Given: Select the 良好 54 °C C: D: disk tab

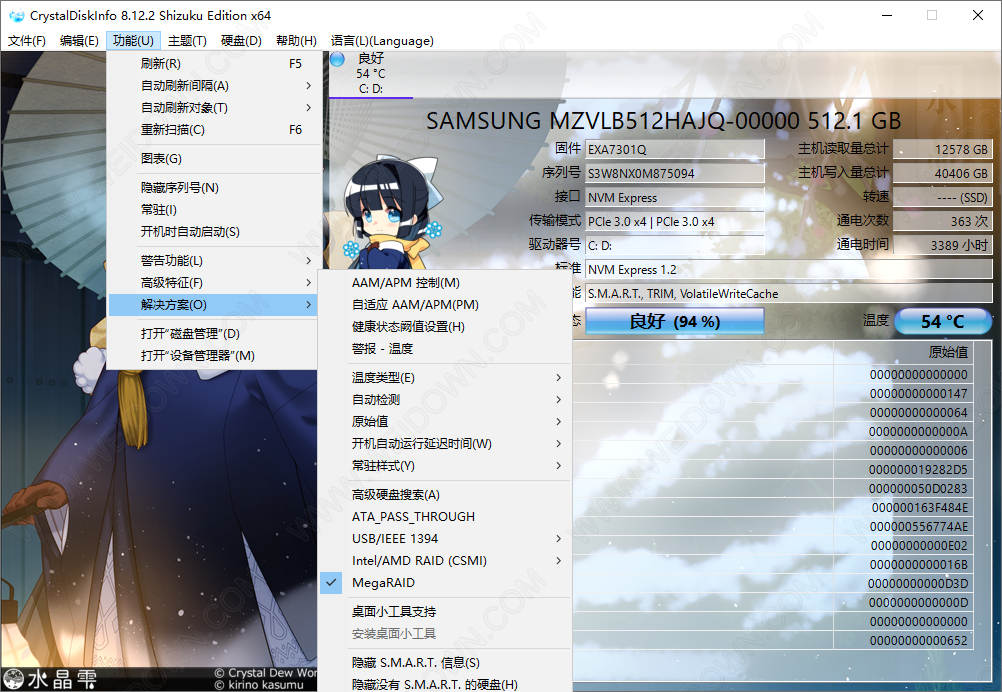Looking at the screenshot, I should 371,73.
